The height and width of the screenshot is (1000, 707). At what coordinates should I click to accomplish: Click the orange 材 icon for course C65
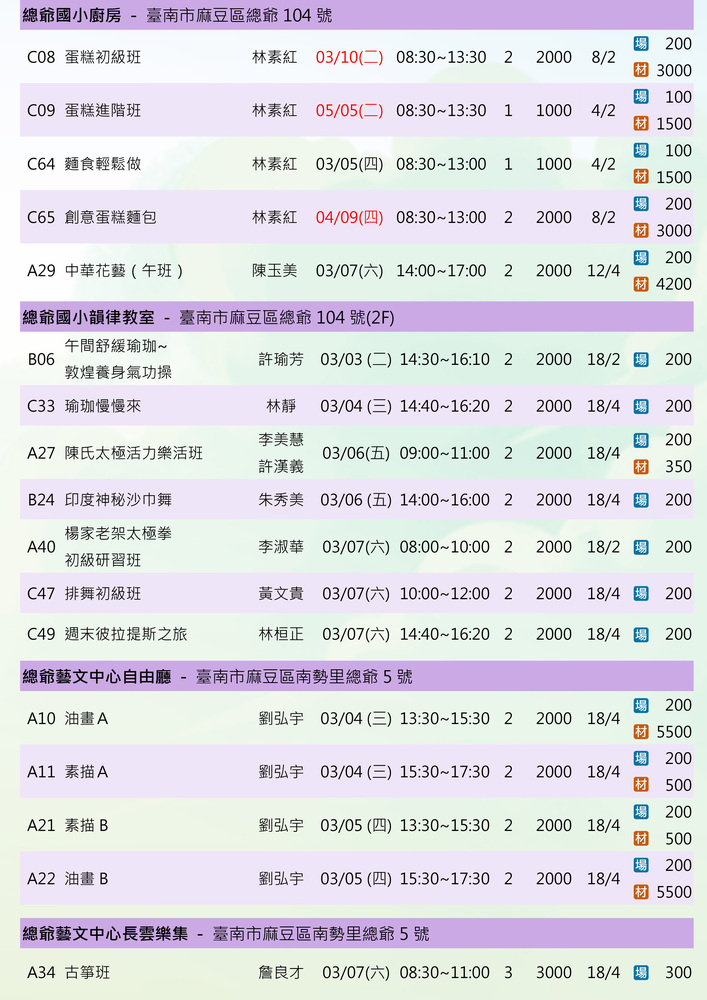(641, 231)
